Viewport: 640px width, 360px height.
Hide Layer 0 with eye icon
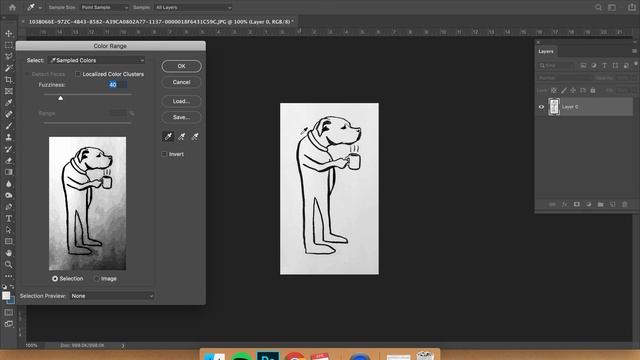(542, 107)
